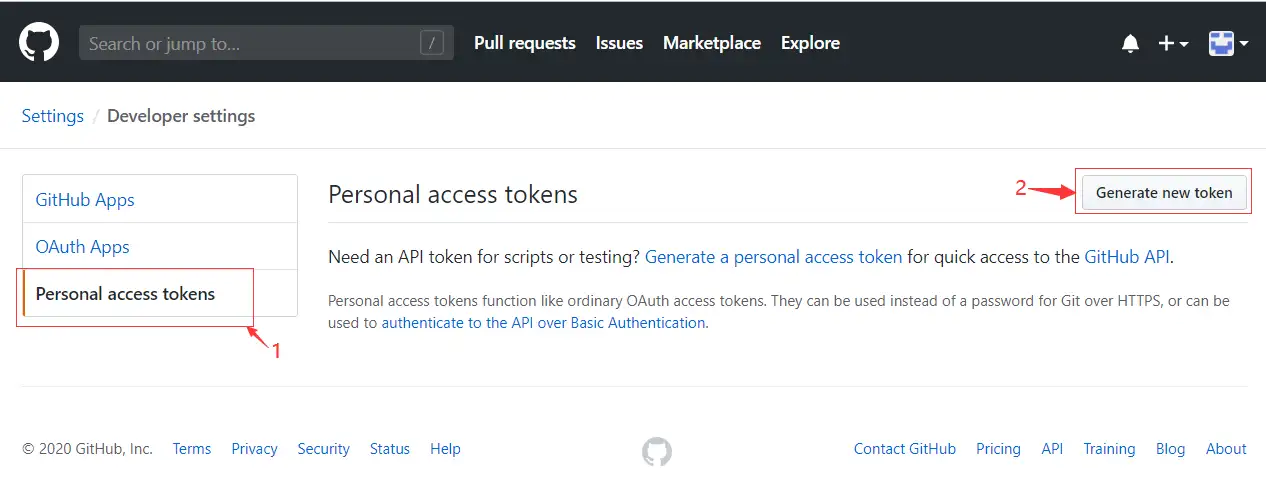This screenshot has height=484, width=1266.
Task: Open Marketplace in the header
Action: [711, 43]
